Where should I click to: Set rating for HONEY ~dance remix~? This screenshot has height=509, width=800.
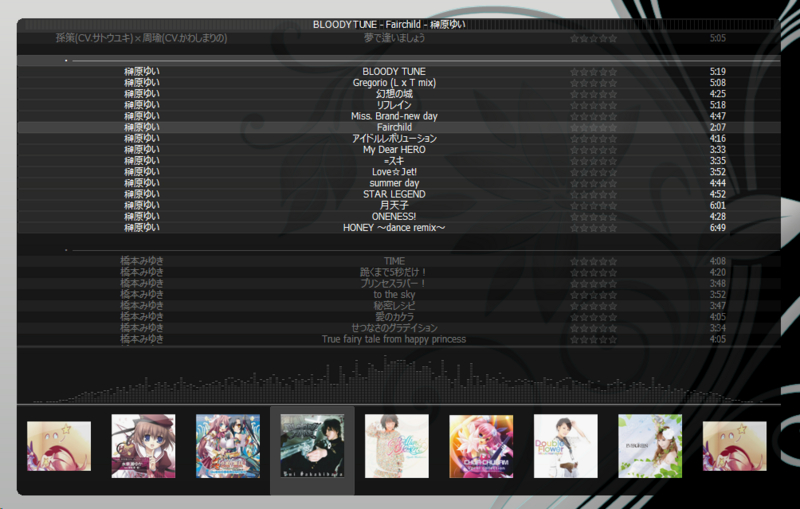tap(593, 228)
